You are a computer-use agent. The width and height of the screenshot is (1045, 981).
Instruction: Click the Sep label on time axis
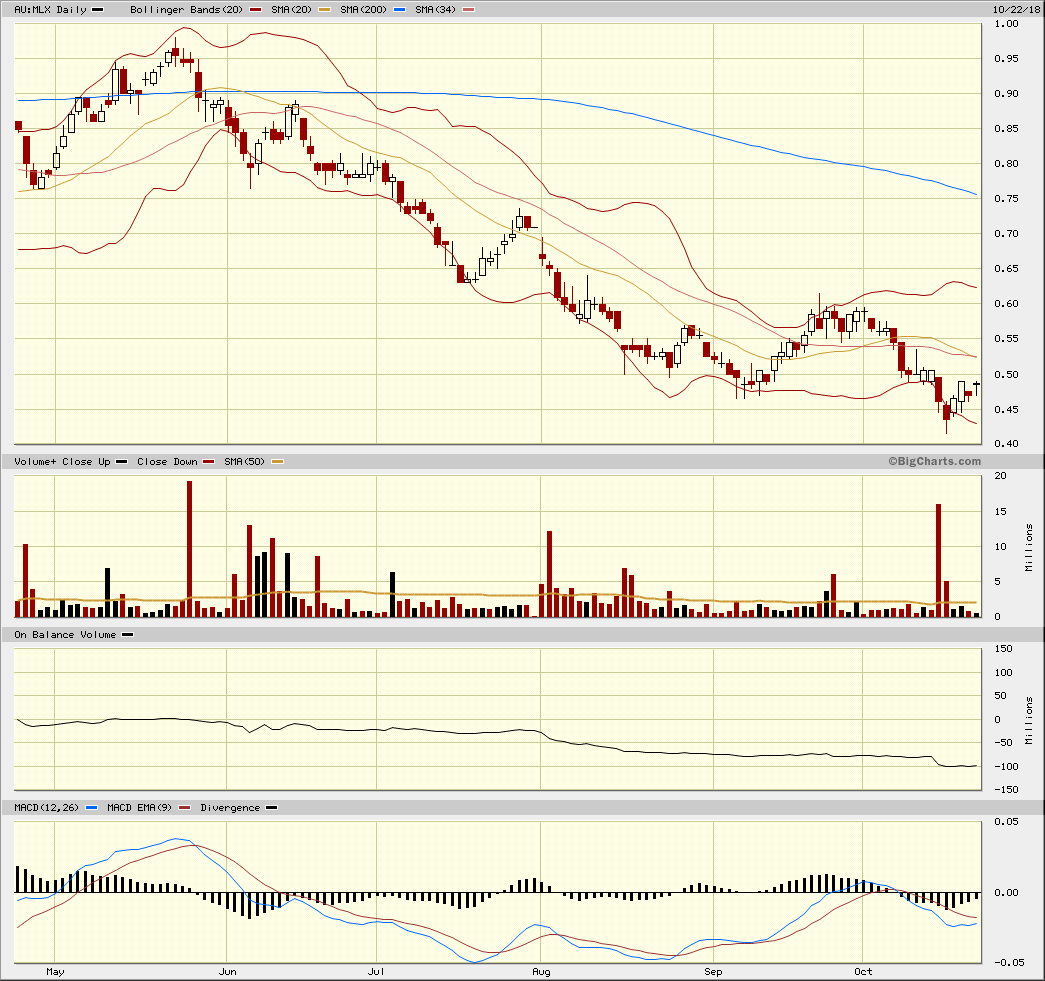tap(713, 972)
